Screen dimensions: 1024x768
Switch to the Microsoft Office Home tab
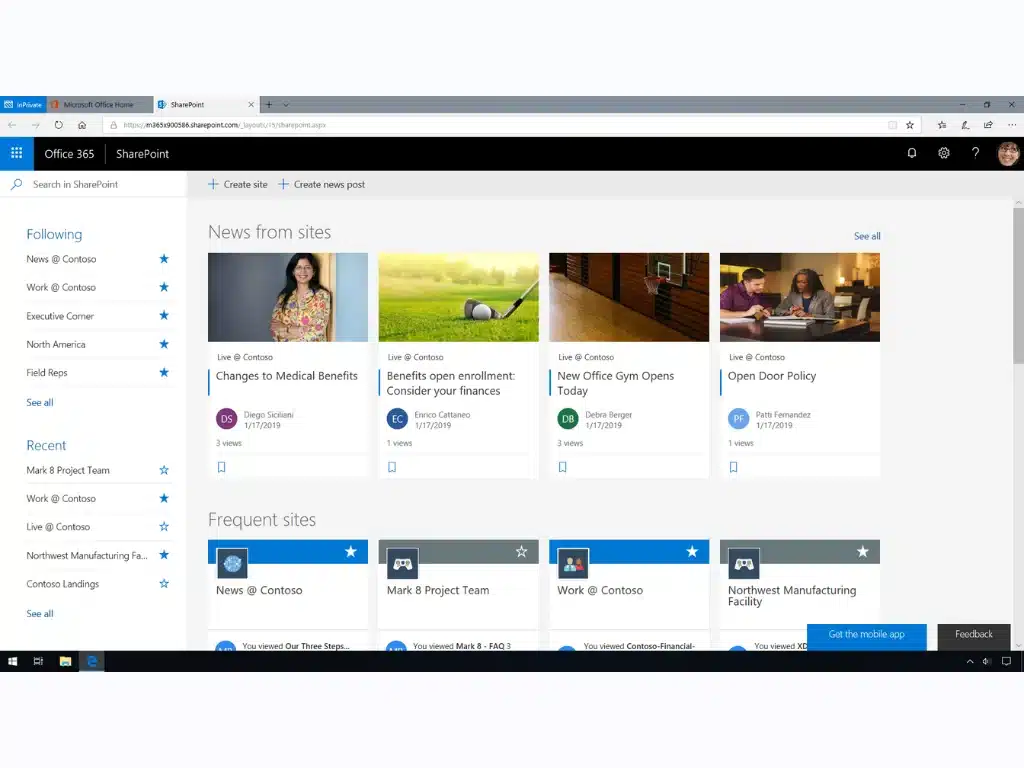[x=99, y=104]
